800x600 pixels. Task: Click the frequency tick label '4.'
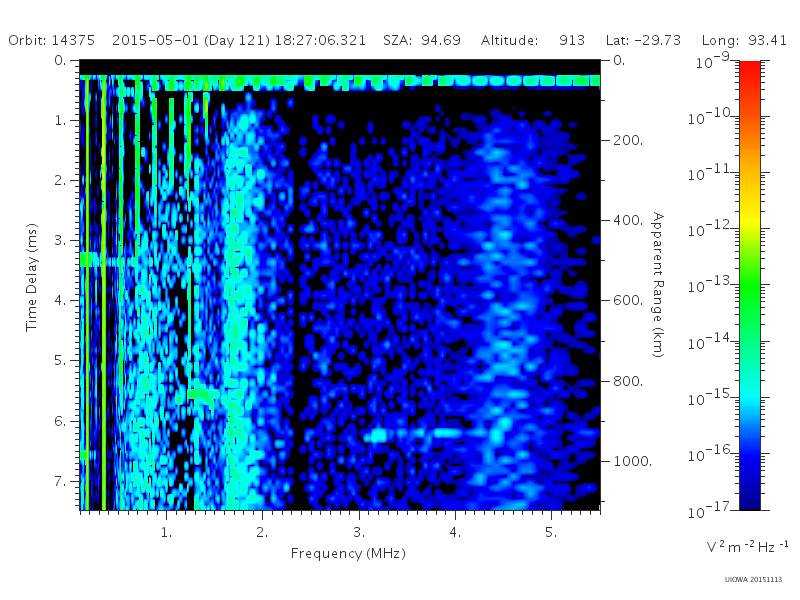click(x=455, y=532)
